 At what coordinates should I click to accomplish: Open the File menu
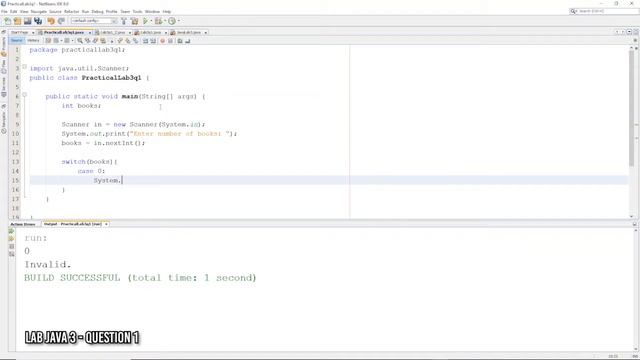click(4, 11)
